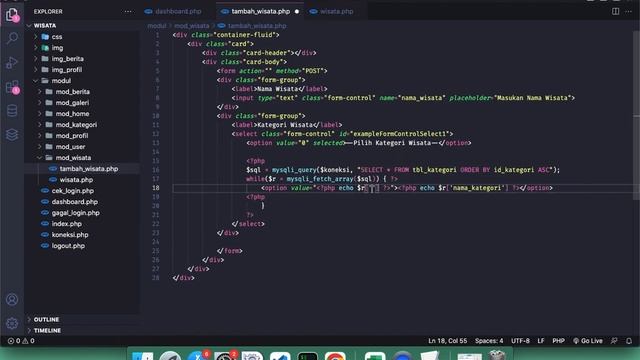Show errors and warnings in status bar
Image resolution: width=640 pixels, height=360 pixels.
click(x=21, y=341)
